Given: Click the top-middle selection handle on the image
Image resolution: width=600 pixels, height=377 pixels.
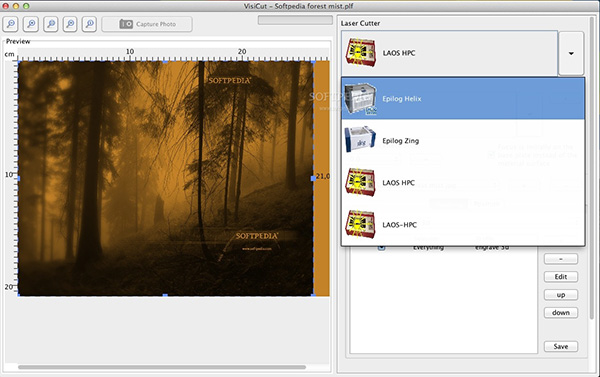Looking at the screenshot, I should (x=165, y=61).
